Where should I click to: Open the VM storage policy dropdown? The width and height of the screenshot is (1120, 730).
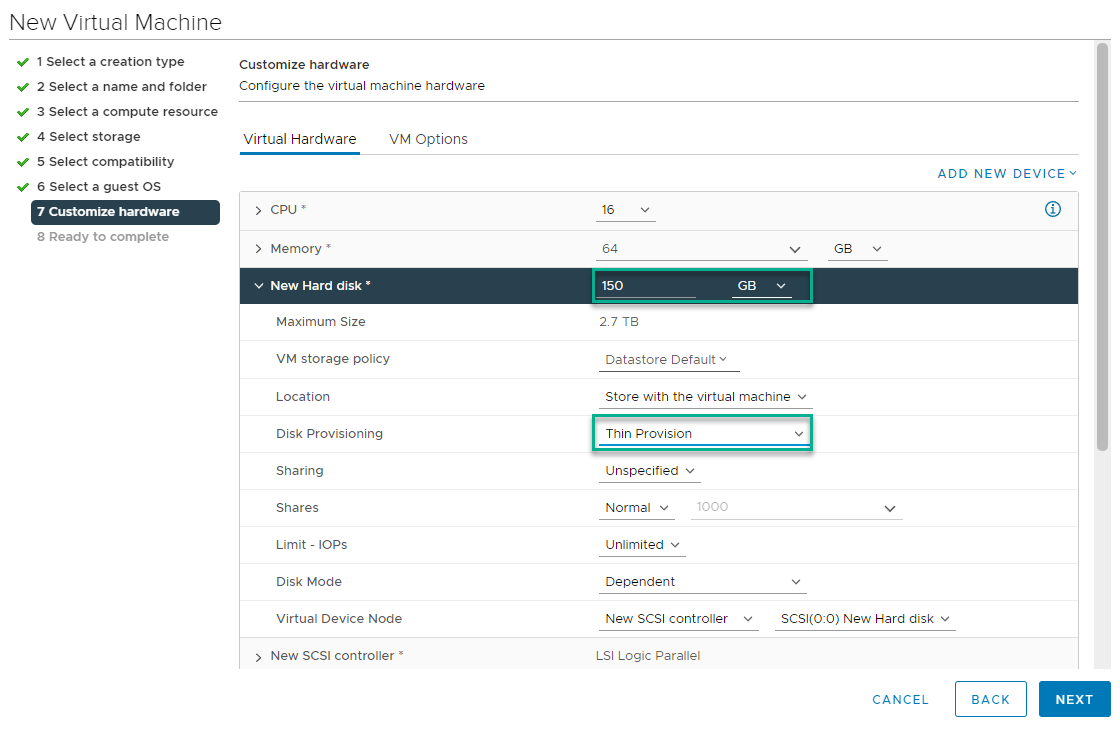click(x=667, y=359)
